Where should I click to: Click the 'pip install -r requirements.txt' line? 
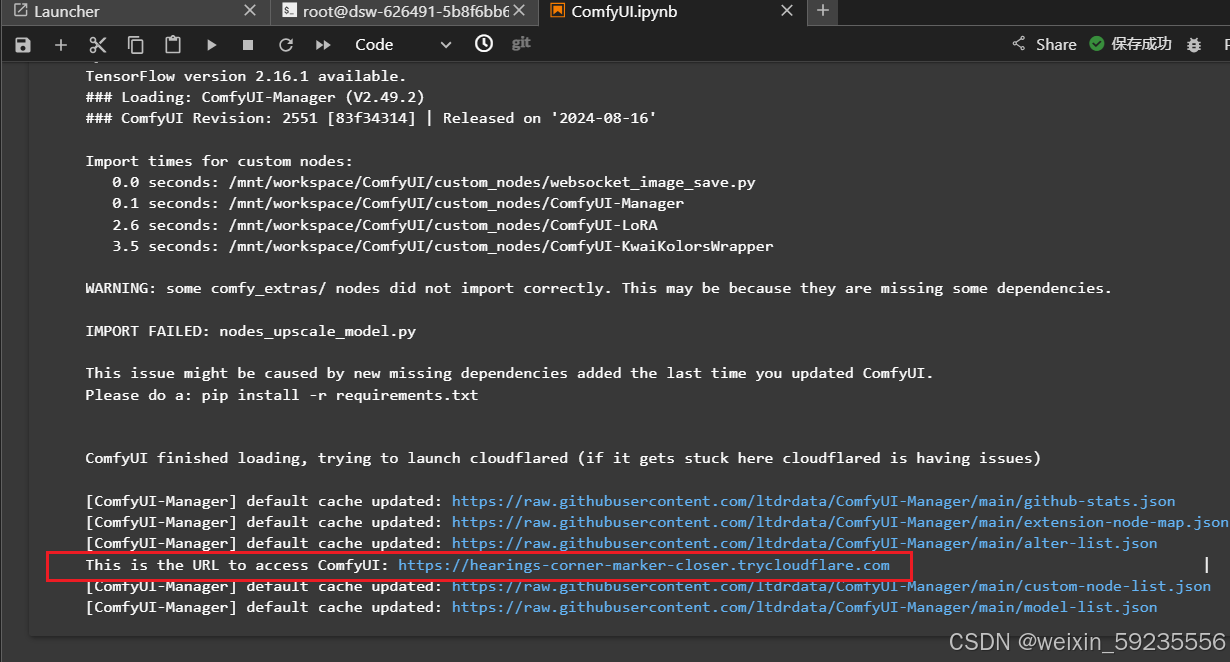(x=282, y=395)
